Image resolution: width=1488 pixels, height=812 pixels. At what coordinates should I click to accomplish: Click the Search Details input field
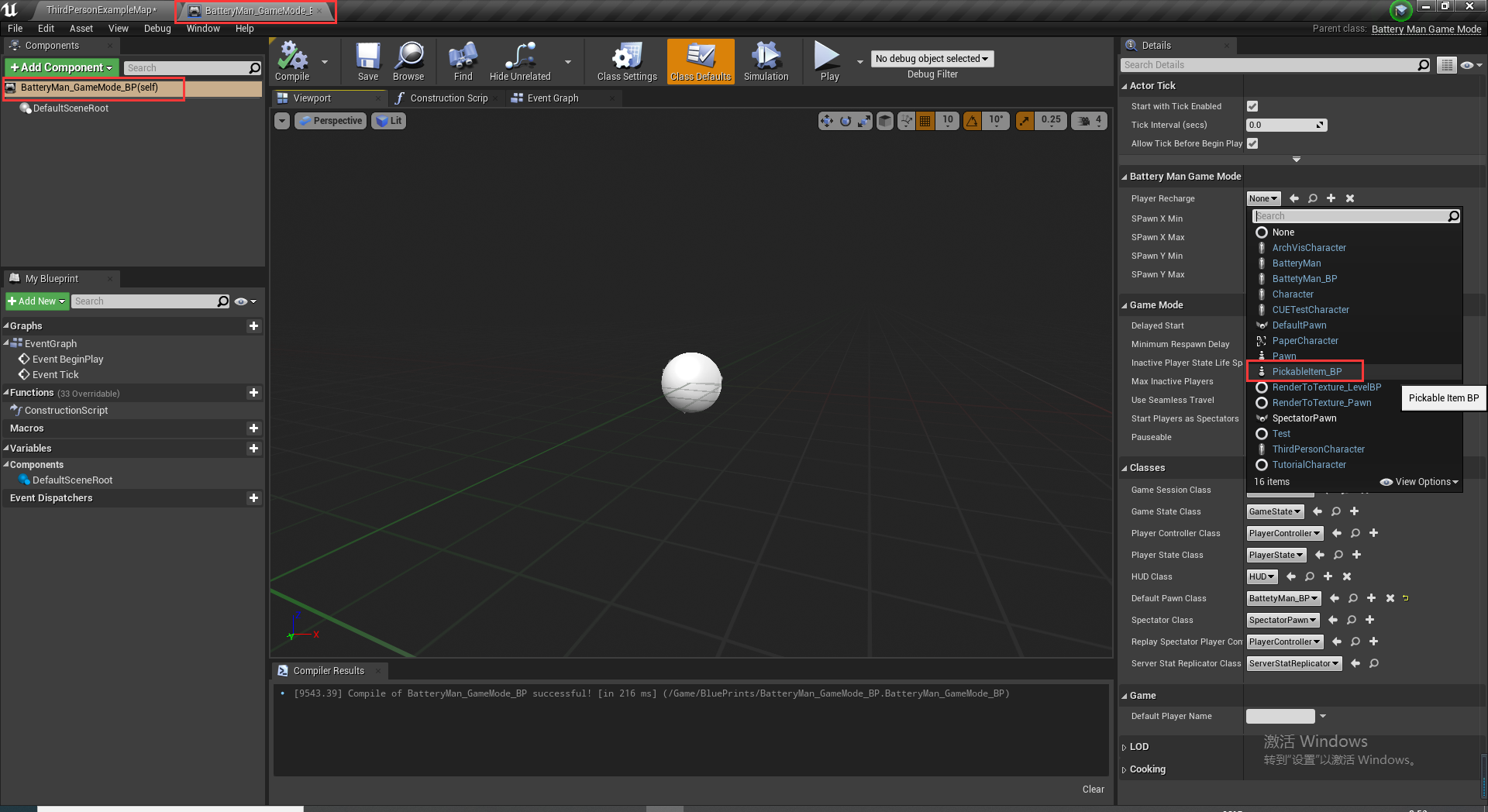[x=1271, y=65]
